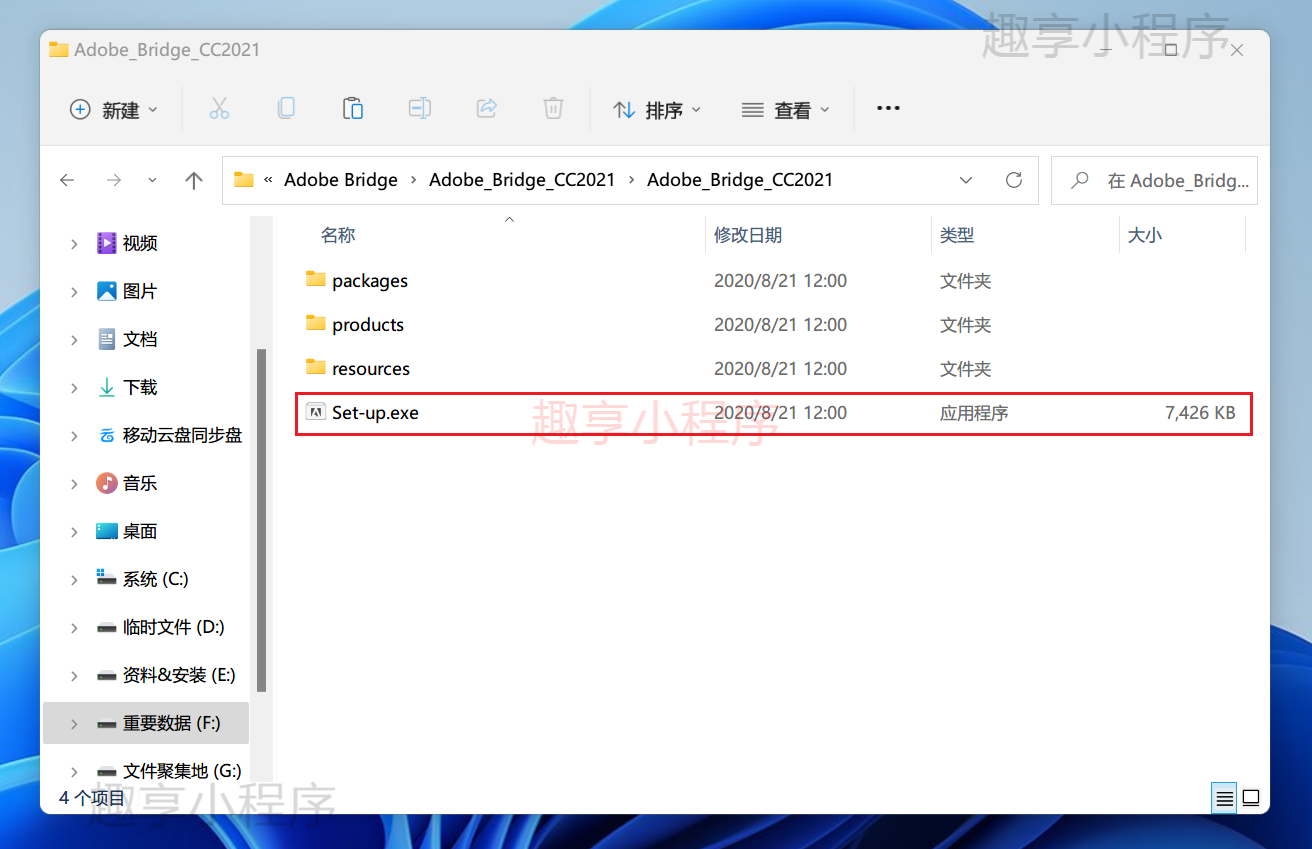Open the 排序 sort dropdown
This screenshot has width=1312, height=849.
coord(657,109)
